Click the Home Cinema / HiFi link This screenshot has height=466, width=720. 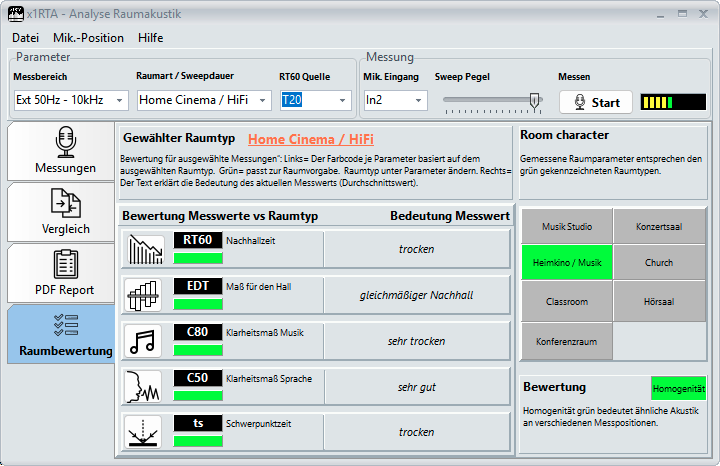310,139
